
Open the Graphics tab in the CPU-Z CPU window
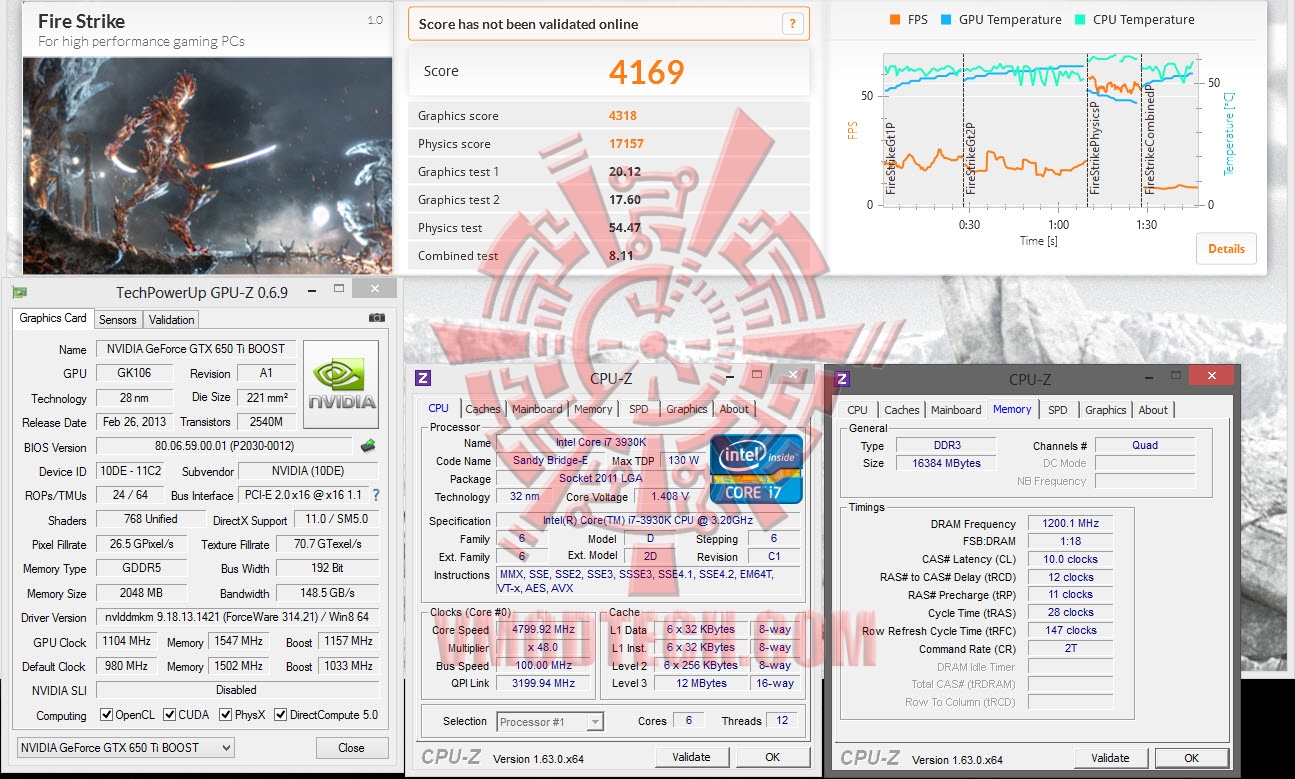[686, 409]
